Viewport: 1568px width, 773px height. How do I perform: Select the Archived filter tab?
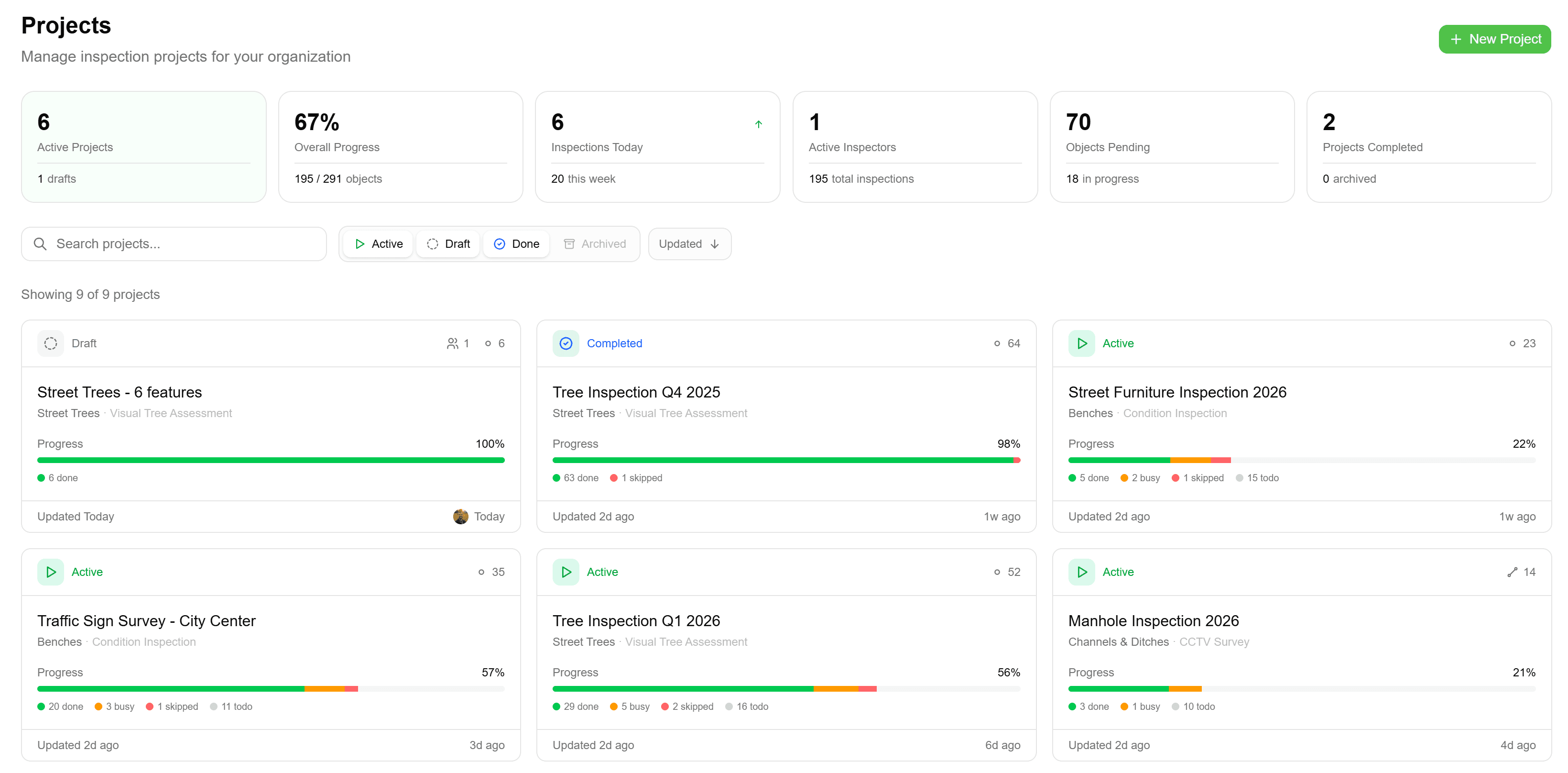click(595, 243)
